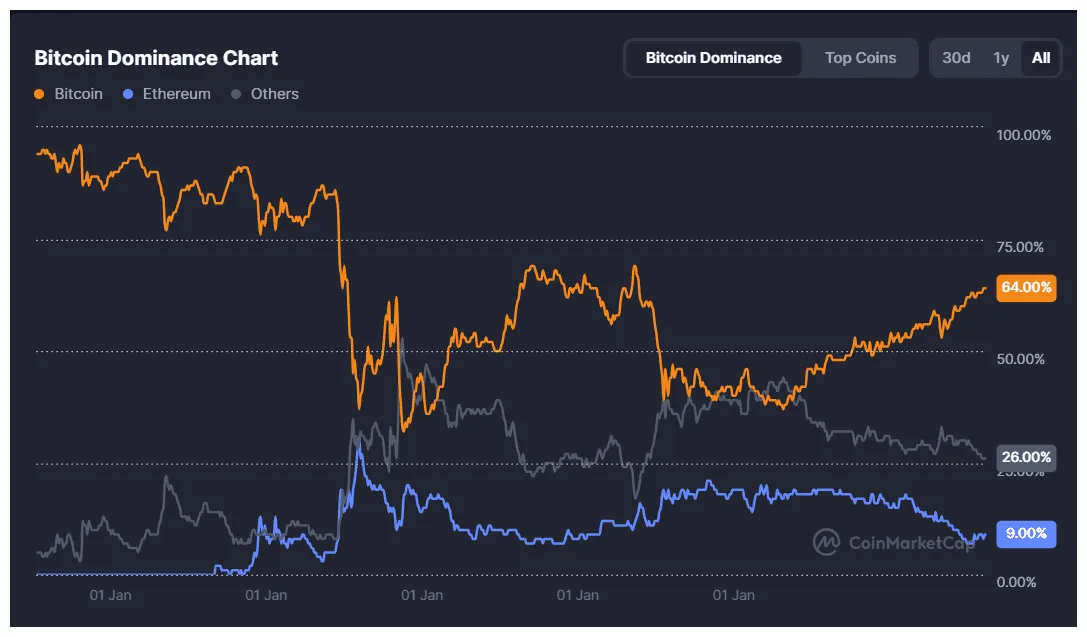1087x637 pixels.
Task: Select the All time range
Action: click(1039, 58)
